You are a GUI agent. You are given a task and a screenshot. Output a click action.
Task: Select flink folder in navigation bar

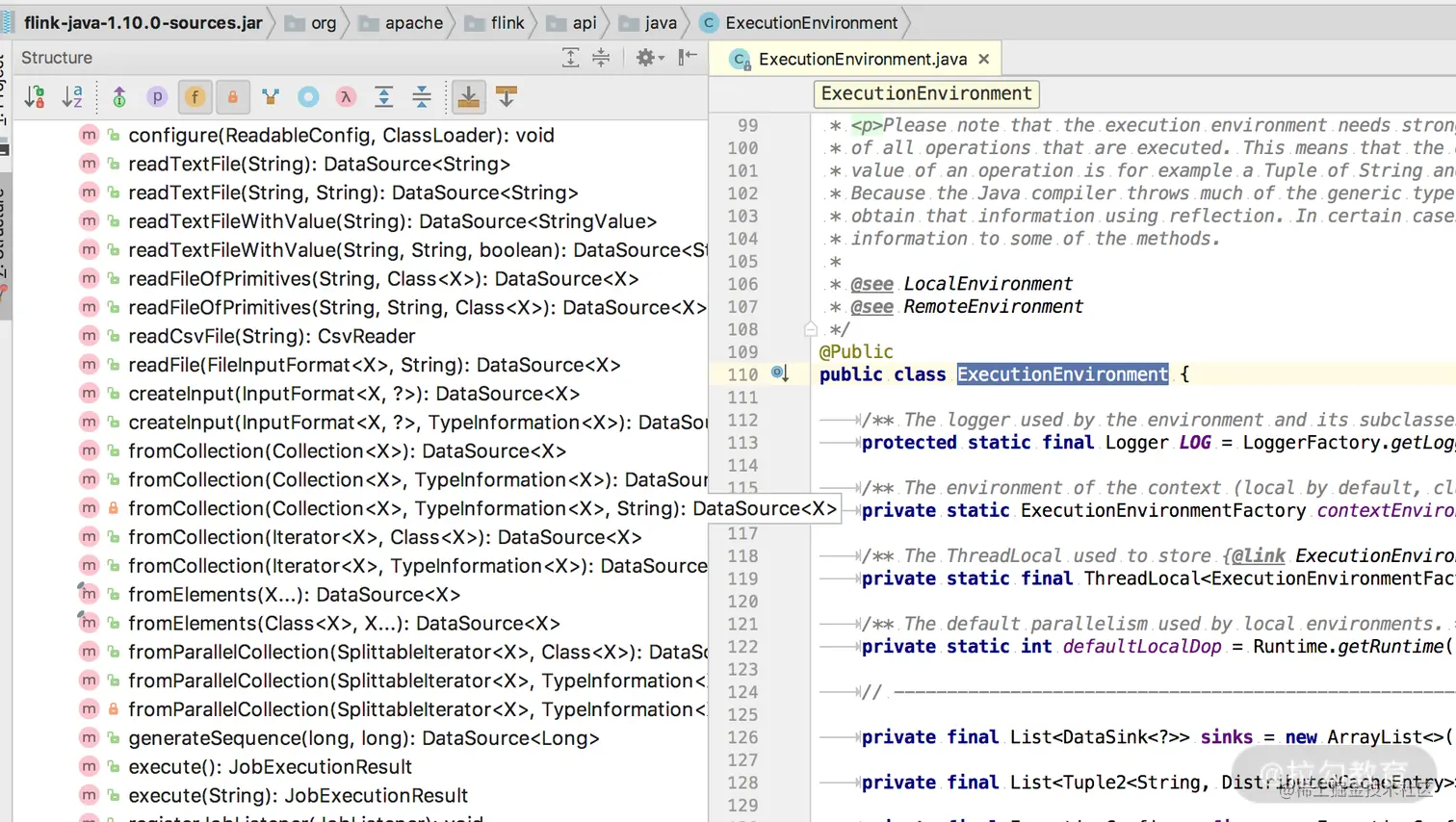tap(495, 23)
